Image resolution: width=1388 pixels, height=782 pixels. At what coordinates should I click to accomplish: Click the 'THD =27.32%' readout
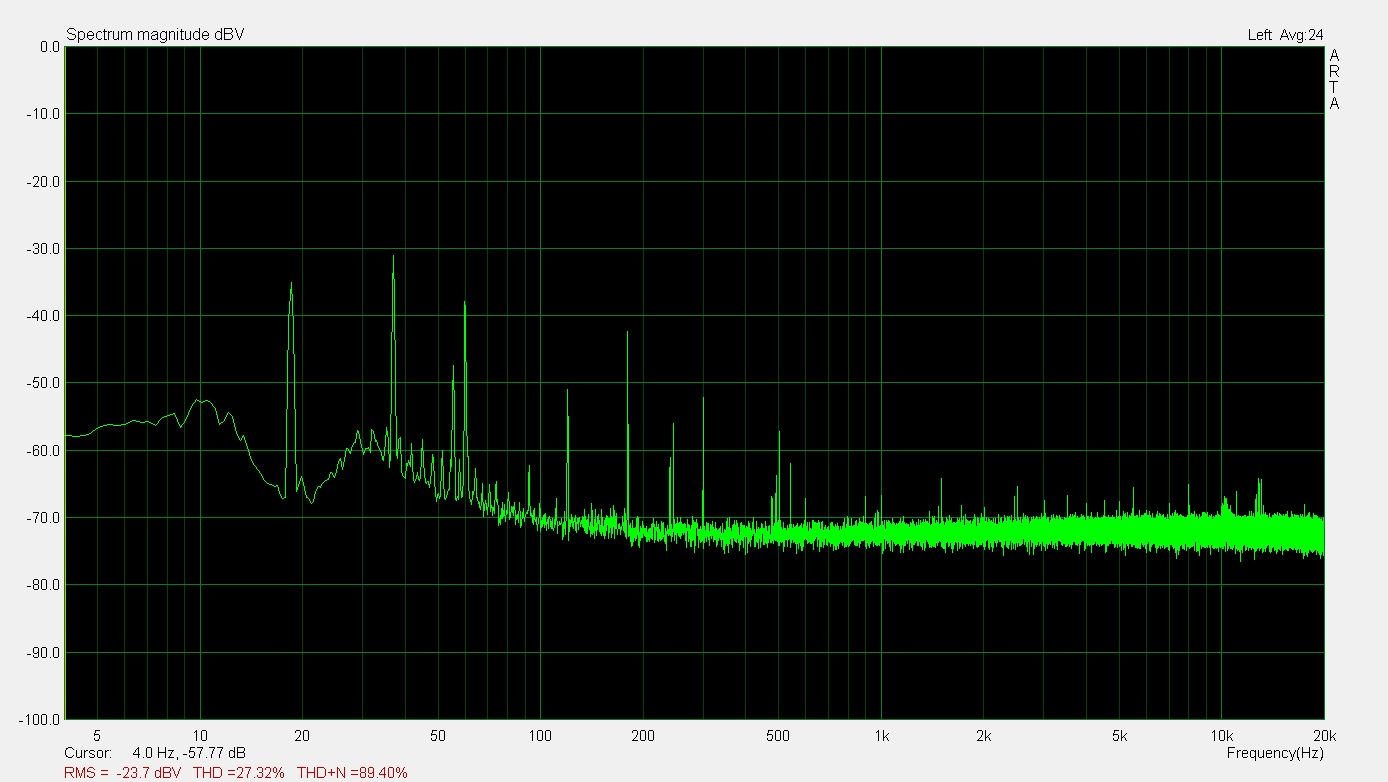pyautogui.click(x=237, y=772)
